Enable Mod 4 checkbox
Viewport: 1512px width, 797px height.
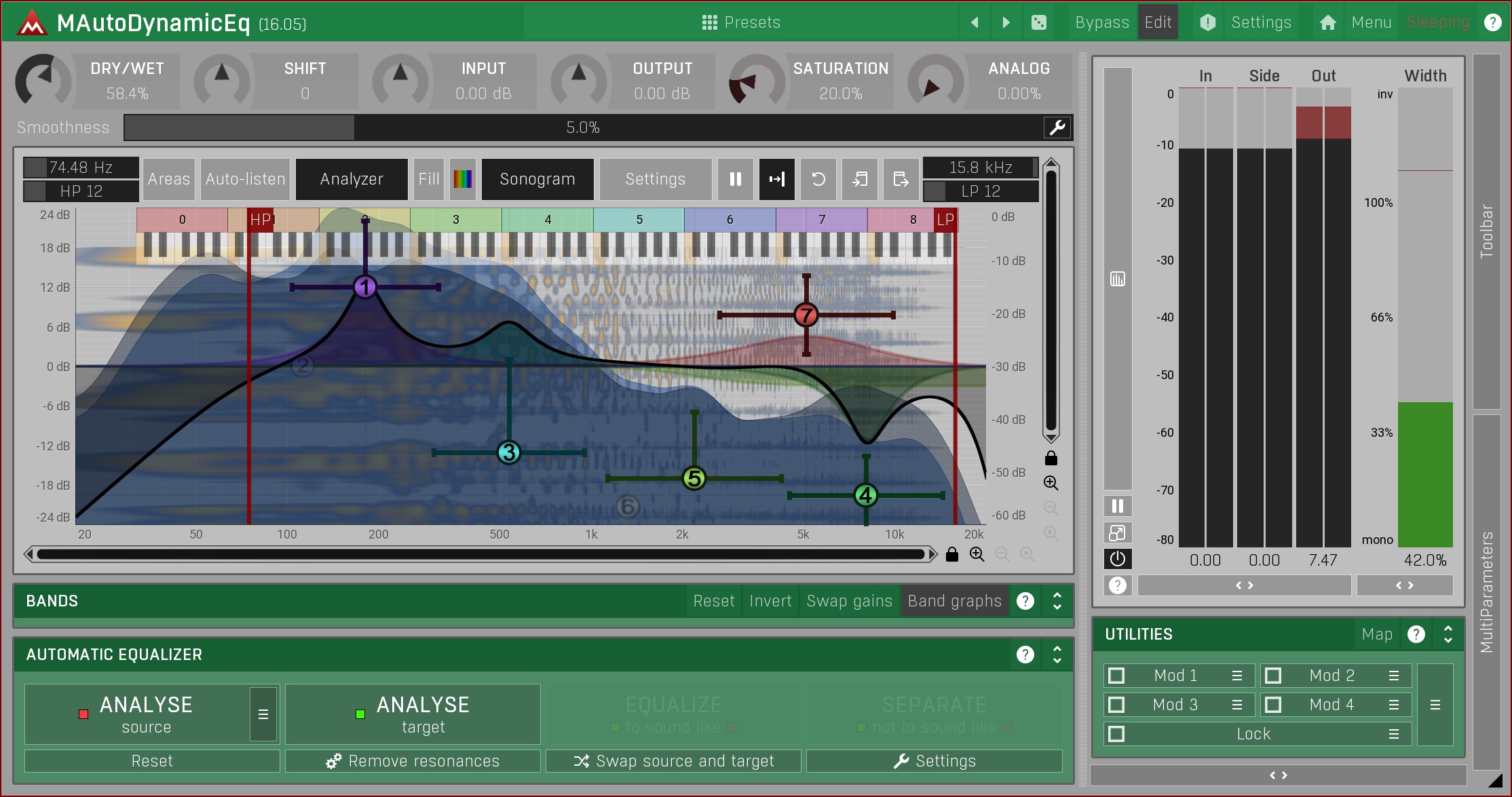1273,705
